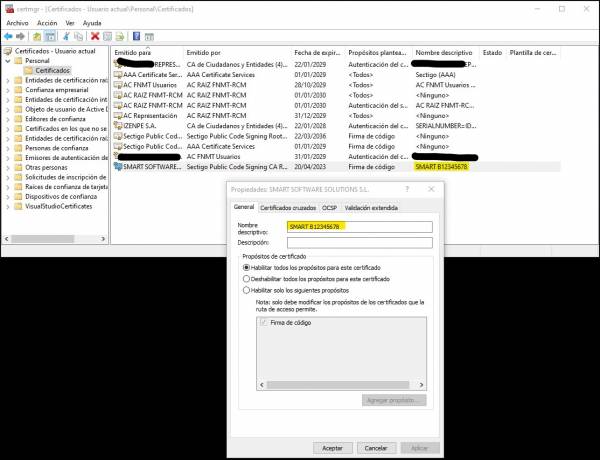Click the Forward arrow toolbar icon

click(20, 36)
